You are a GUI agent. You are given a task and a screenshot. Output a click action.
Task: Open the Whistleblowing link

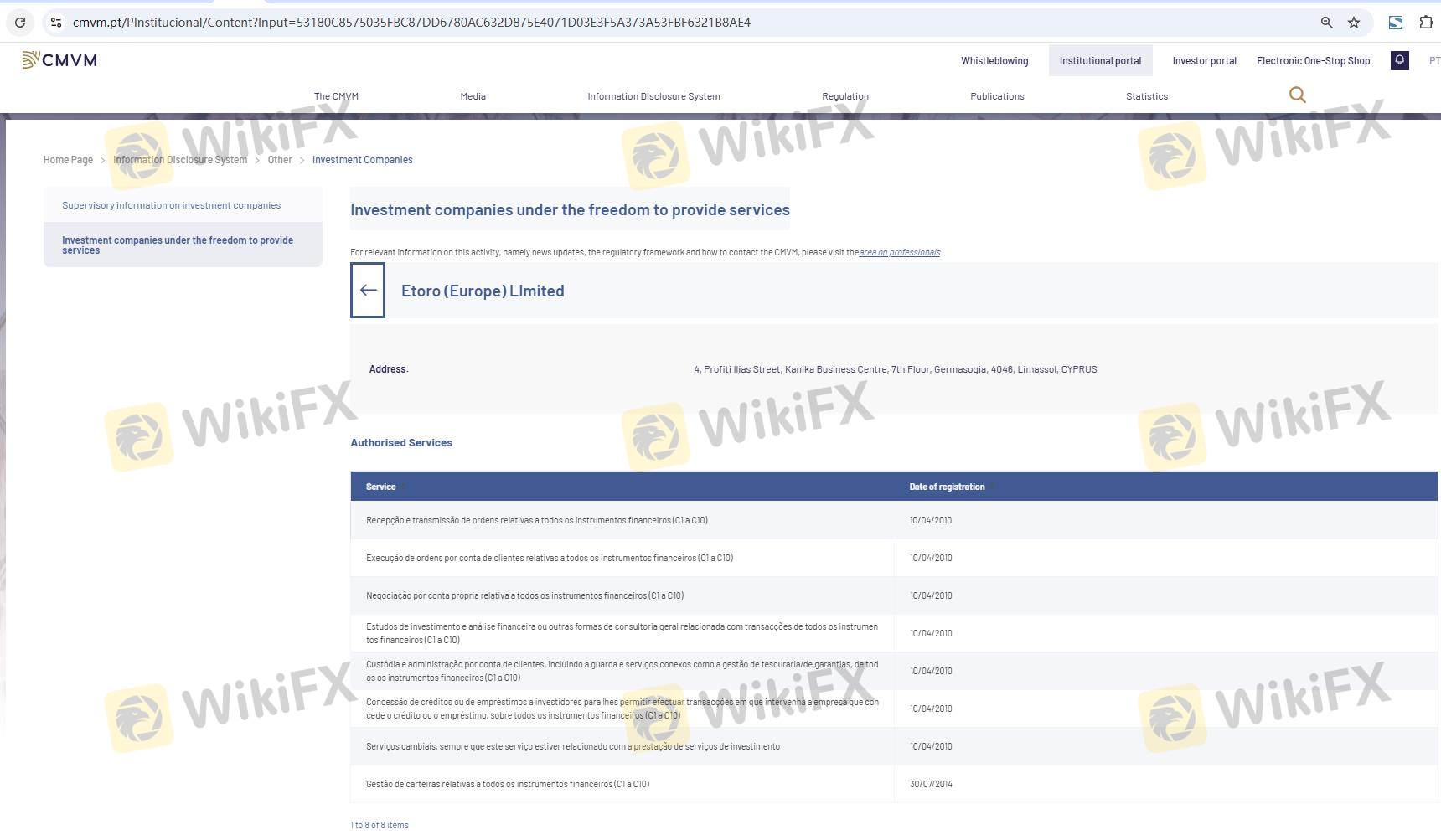click(x=994, y=61)
